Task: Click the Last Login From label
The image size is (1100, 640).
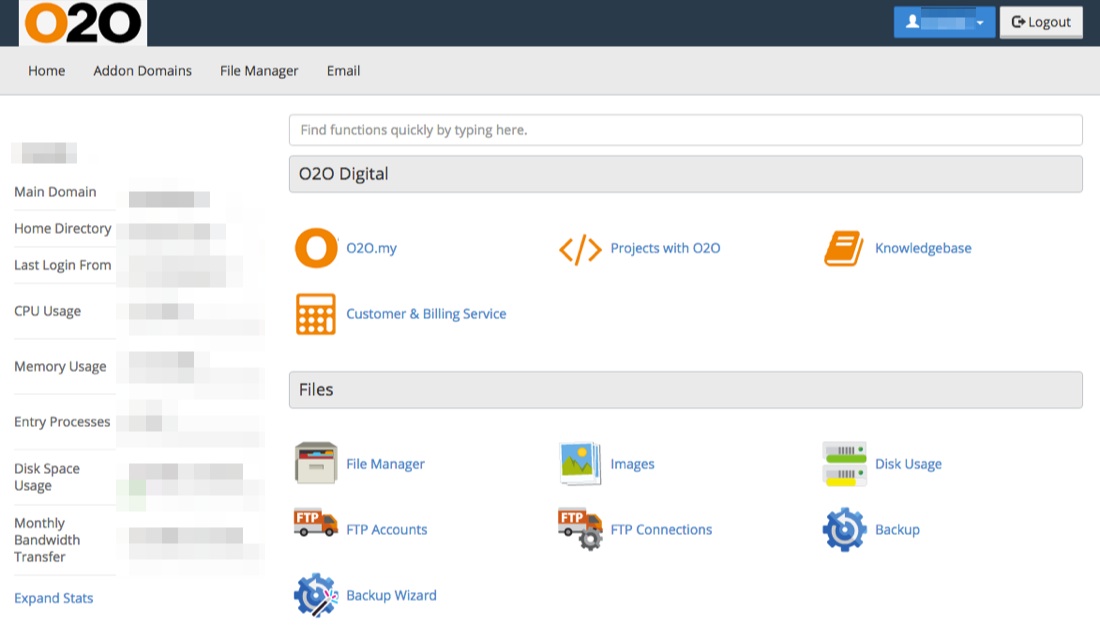Action: click(62, 265)
